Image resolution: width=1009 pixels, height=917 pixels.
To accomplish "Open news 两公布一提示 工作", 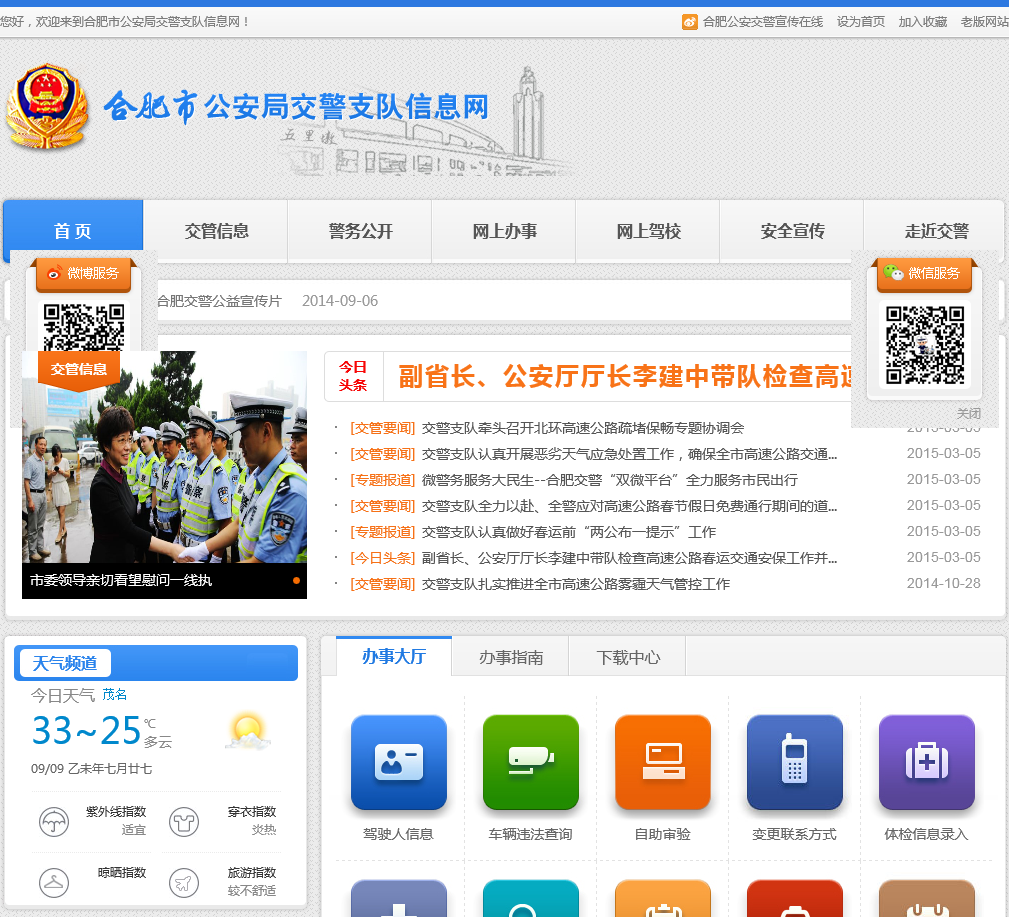I will 568,532.
